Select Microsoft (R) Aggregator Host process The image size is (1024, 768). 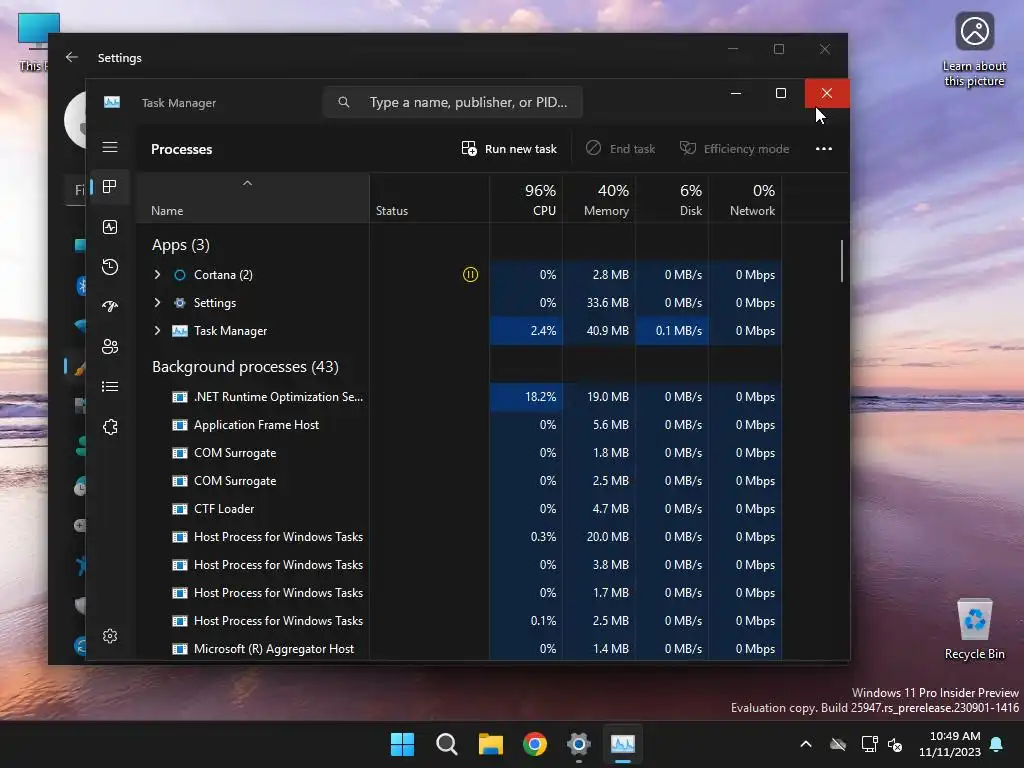(x=459, y=648)
